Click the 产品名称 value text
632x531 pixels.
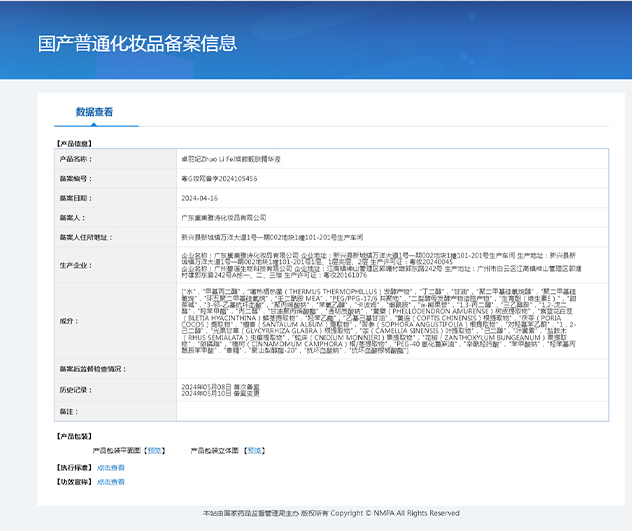point(222,159)
